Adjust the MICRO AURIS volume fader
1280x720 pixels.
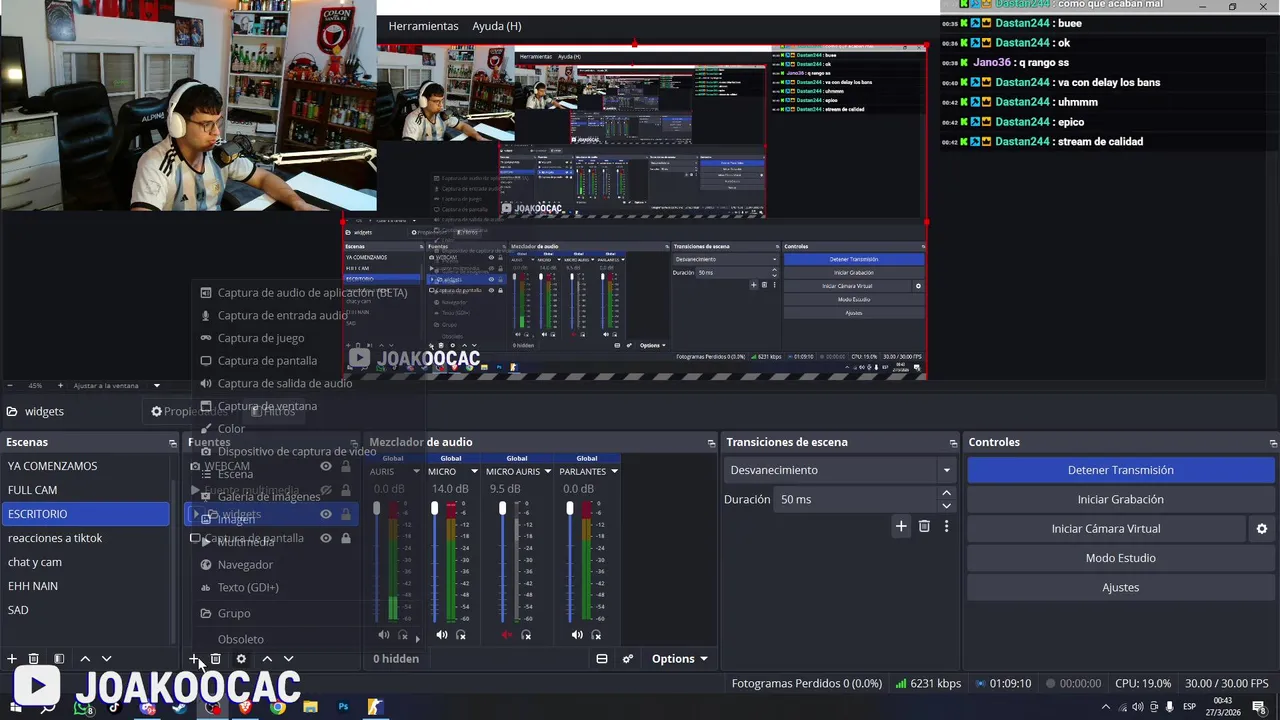pos(502,509)
